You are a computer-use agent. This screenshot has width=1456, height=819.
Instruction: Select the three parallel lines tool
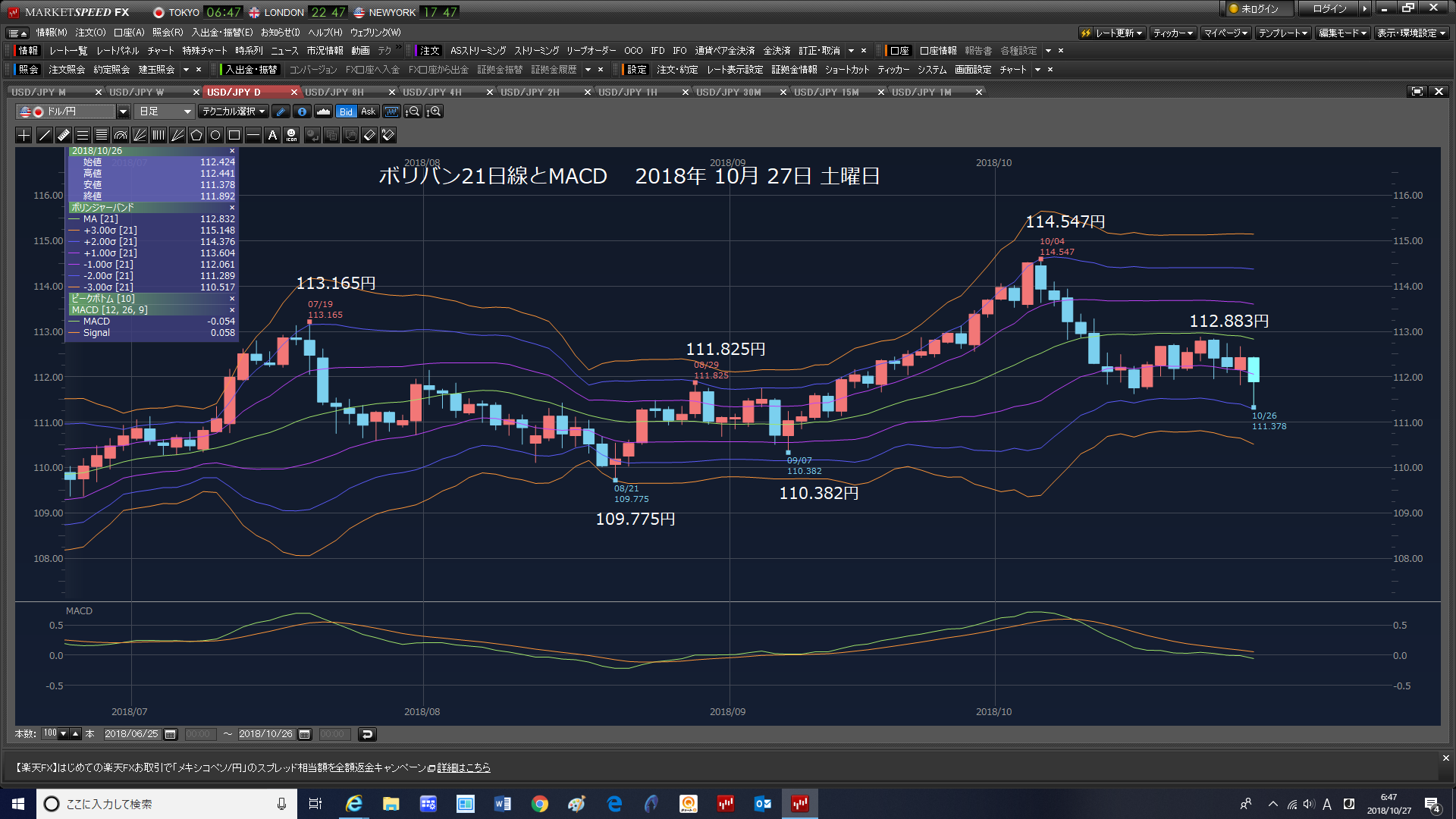pyautogui.click(x=83, y=135)
